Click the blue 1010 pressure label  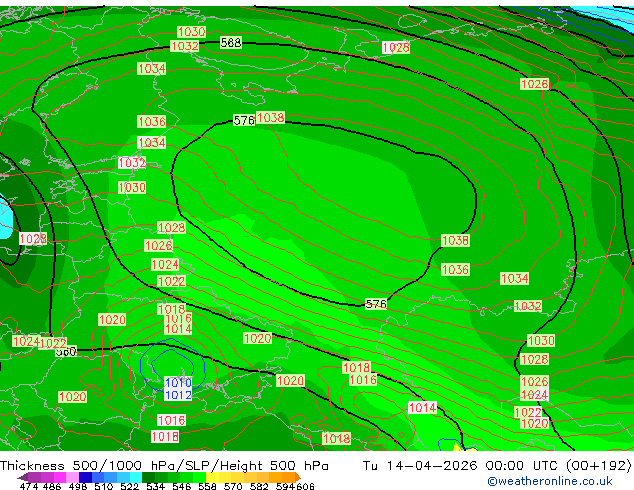click(x=178, y=382)
